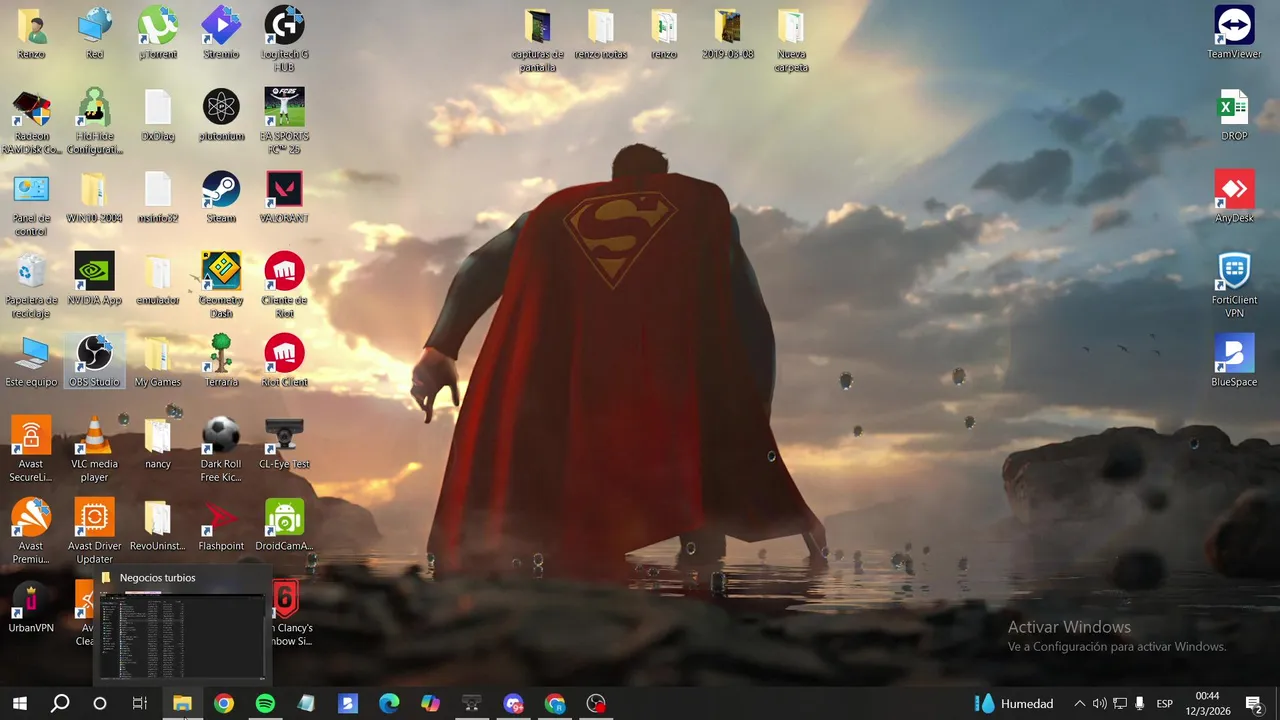Select the Geometry Dash shortcut
The image size is (1280, 720).
click(221, 286)
